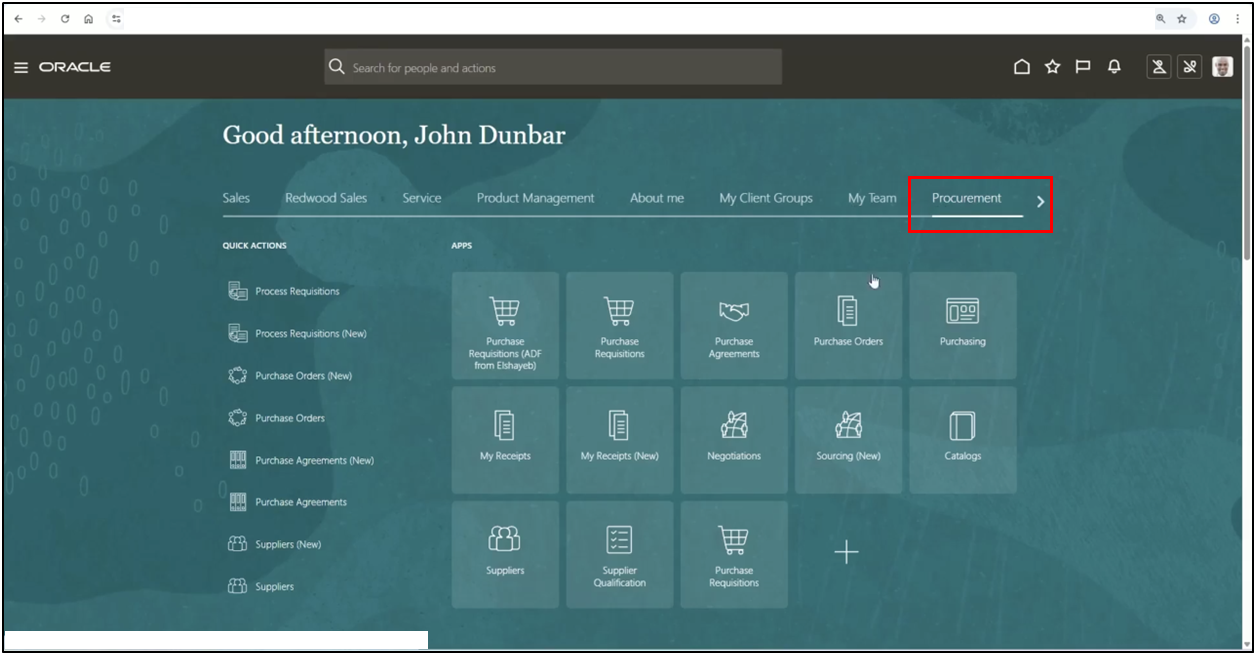Open the hamburger navigation menu
Image resolution: width=1256 pixels, height=656 pixels.
[21, 68]
